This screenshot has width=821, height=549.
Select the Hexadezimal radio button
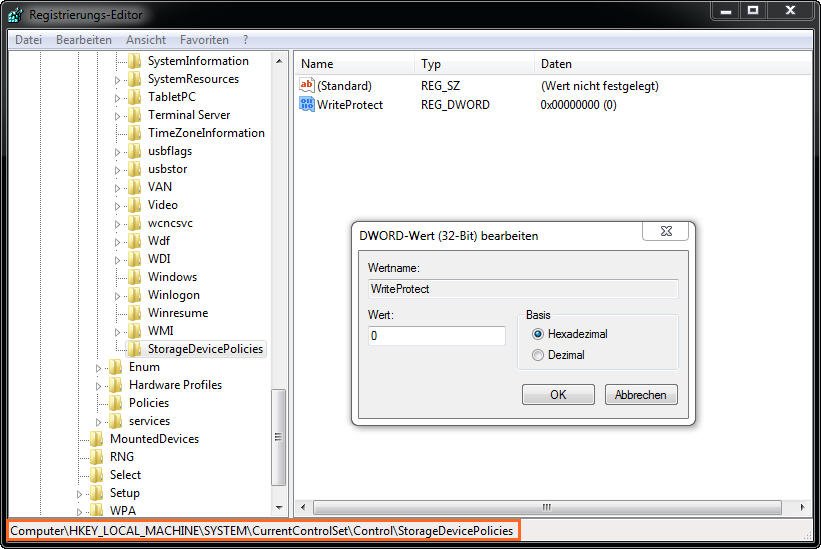[x=538, y=334]
